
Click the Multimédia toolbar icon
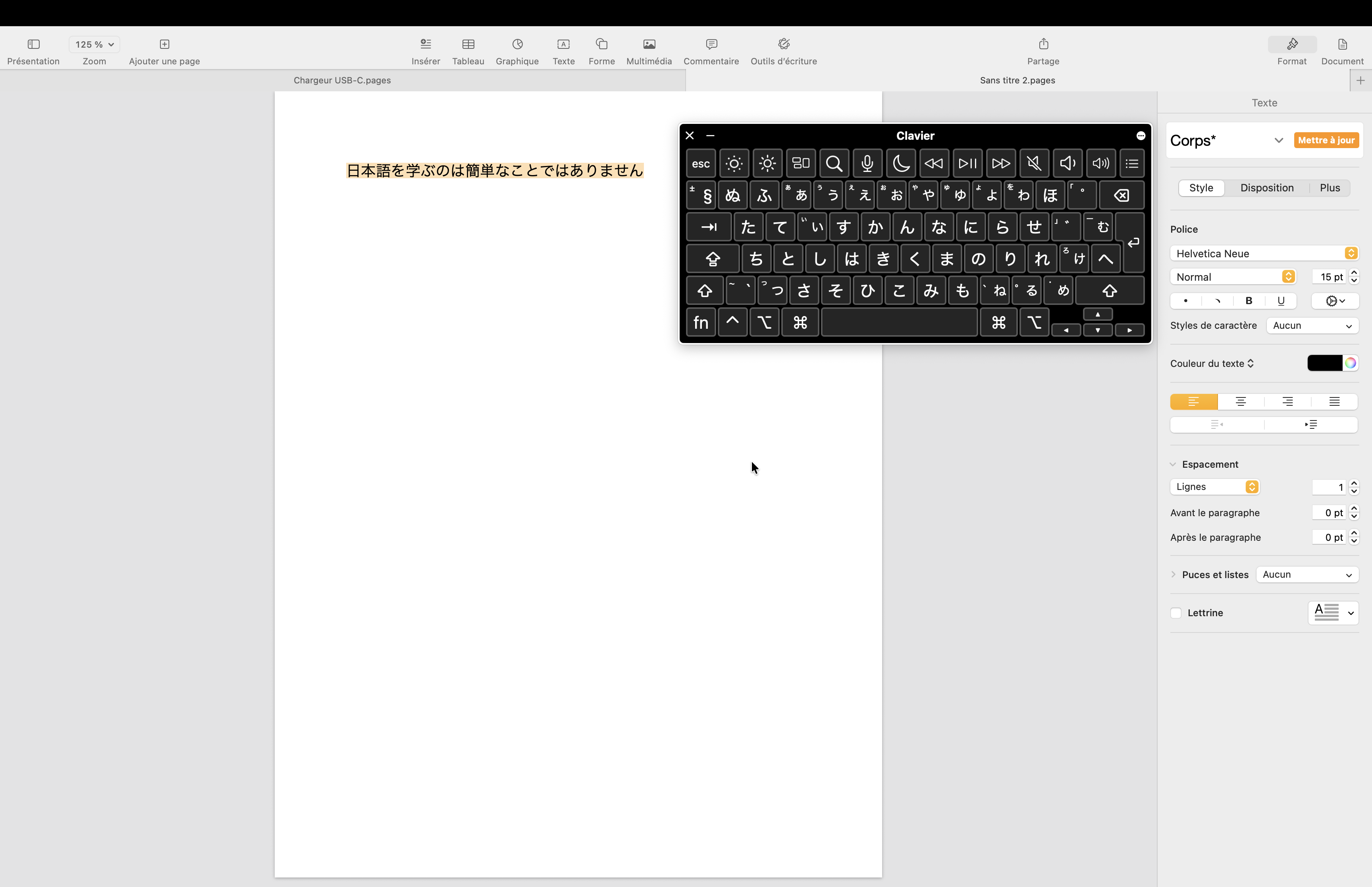pos(649,44)
